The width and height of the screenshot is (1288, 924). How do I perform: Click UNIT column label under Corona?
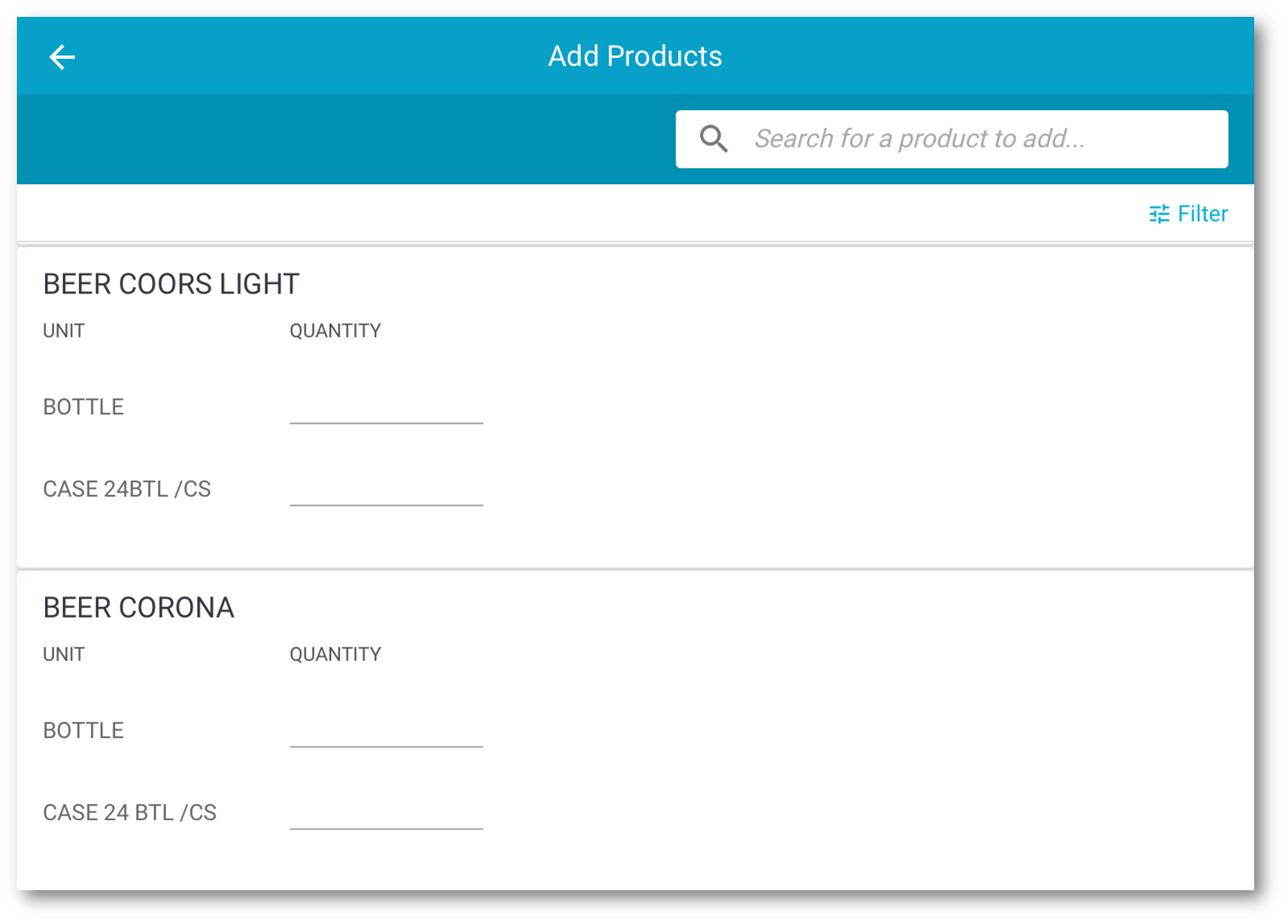click(64, 655)
